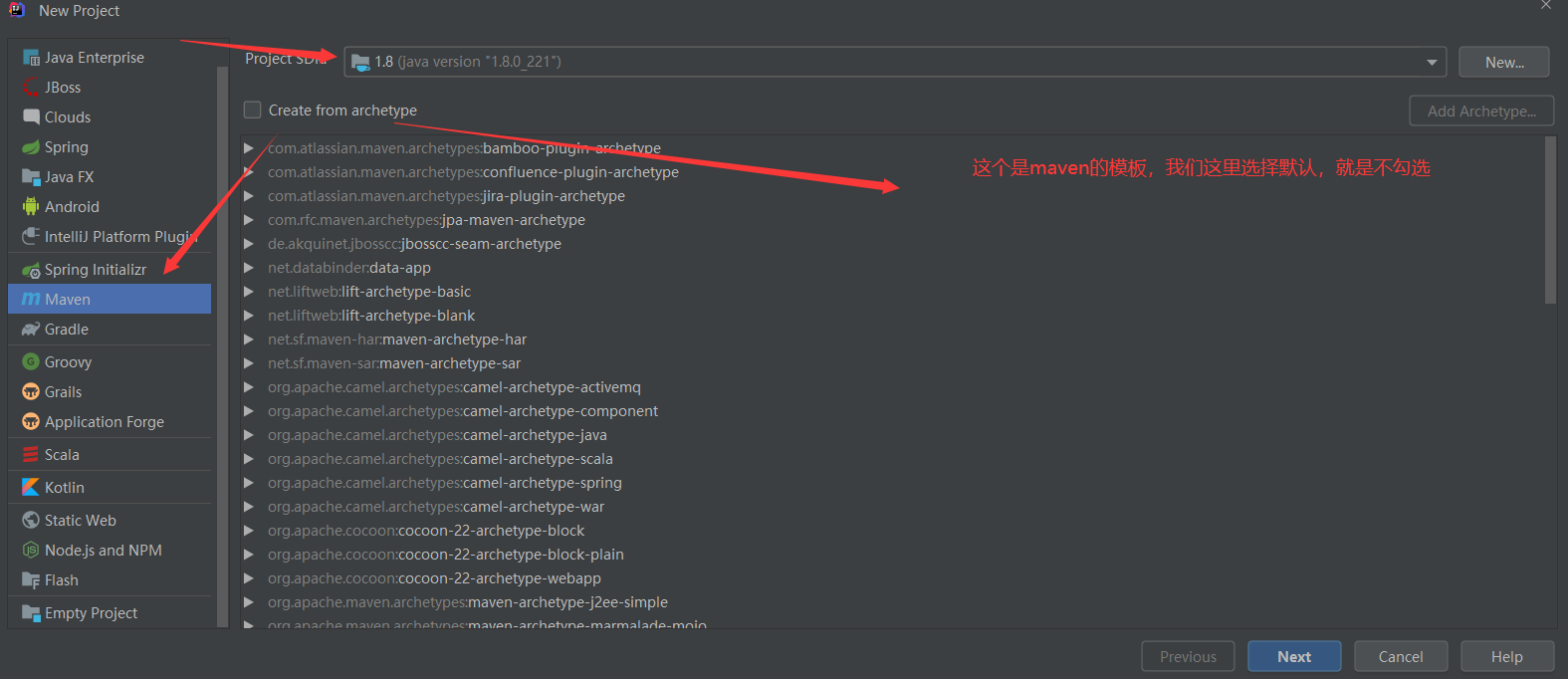Image resolution: width=1568 pixels, height=679 pixels.
Task: Click the SDK folder icon in combo box
Action: pyautogui.click(x=360, y=62)
